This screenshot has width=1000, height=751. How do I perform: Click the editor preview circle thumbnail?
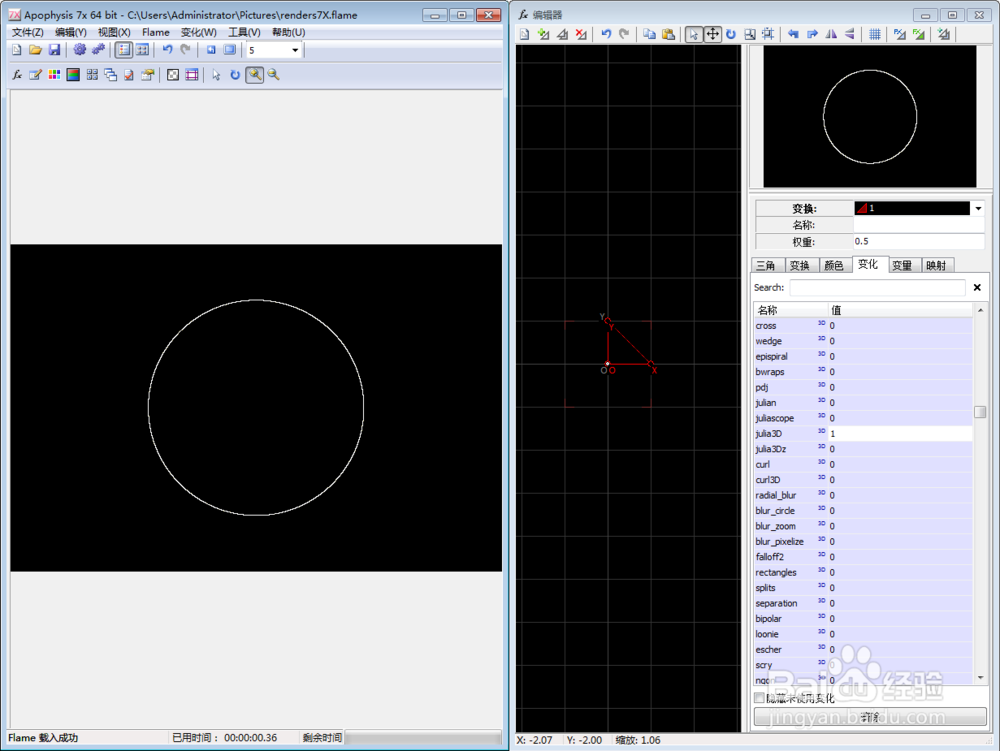coord(870,116)
